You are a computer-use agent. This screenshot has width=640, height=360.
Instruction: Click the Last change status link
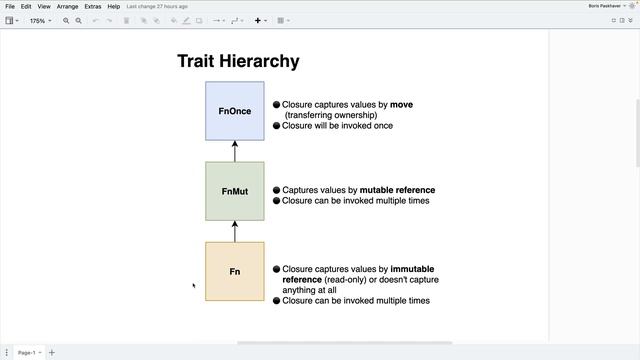coord(157,7)
